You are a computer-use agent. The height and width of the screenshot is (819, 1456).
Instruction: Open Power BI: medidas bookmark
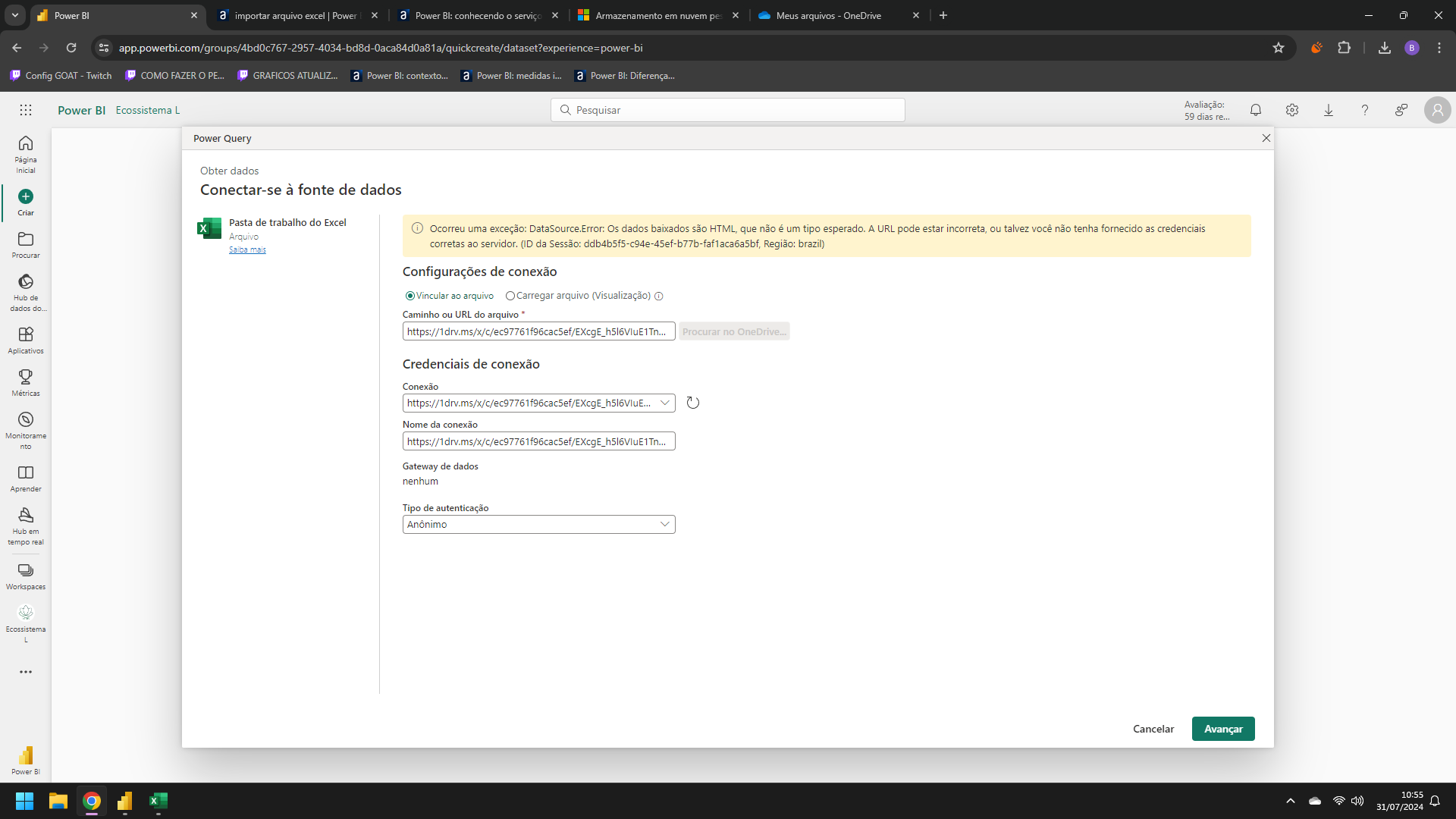[511, 76]
